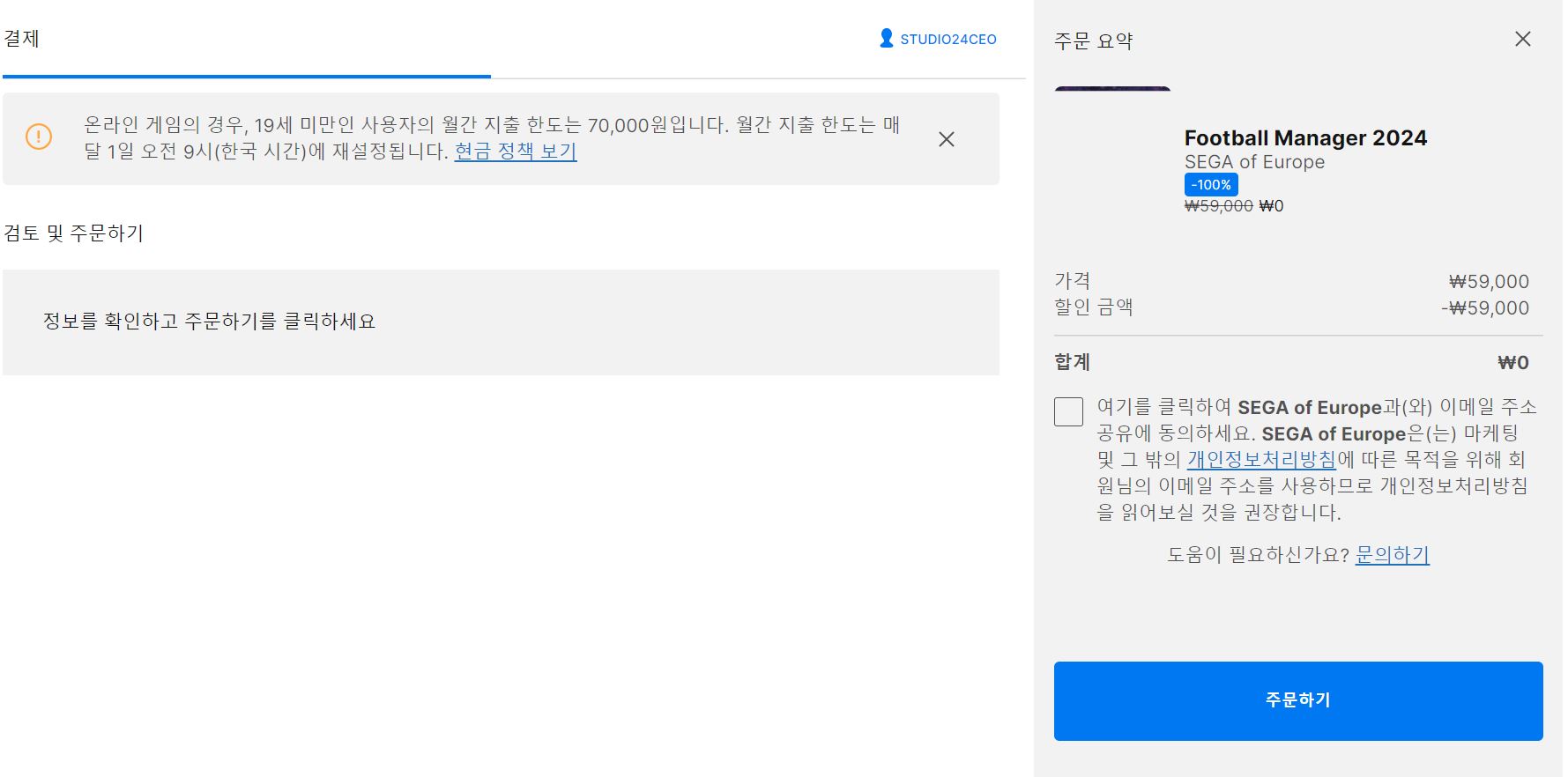Click the SEGA of Europe publisher name
1568x777 pixels.
click(x=1254, y=162)
